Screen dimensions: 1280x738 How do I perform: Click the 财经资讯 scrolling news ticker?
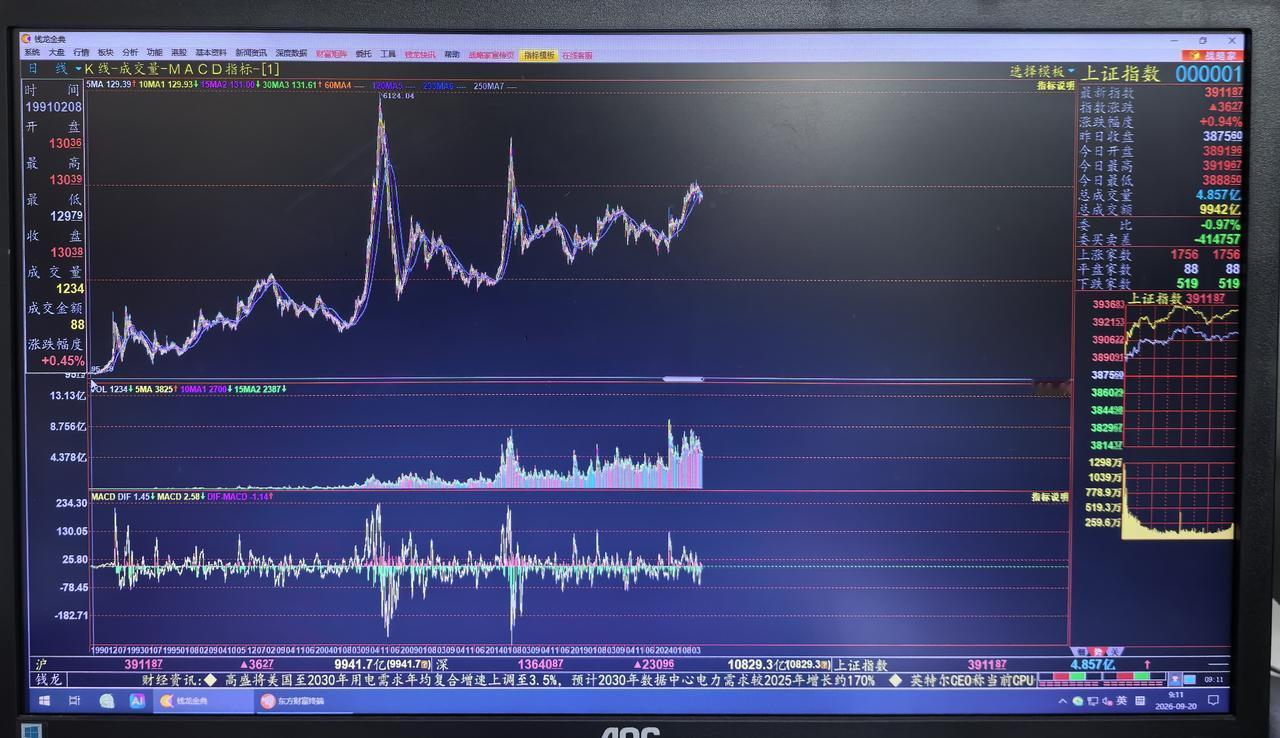click(590, 680)
